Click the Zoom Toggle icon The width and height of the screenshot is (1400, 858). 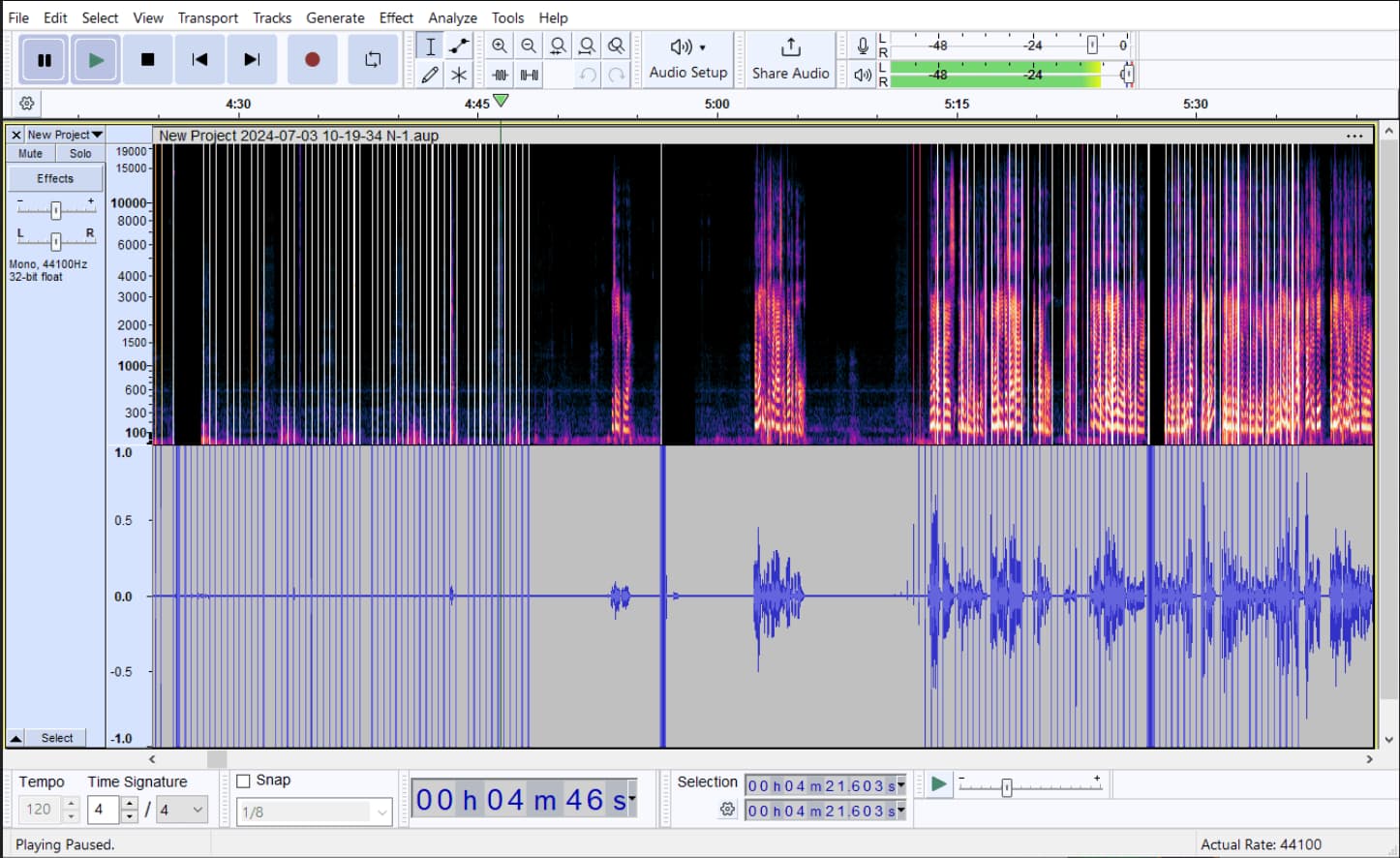click(x=616, y=46)
